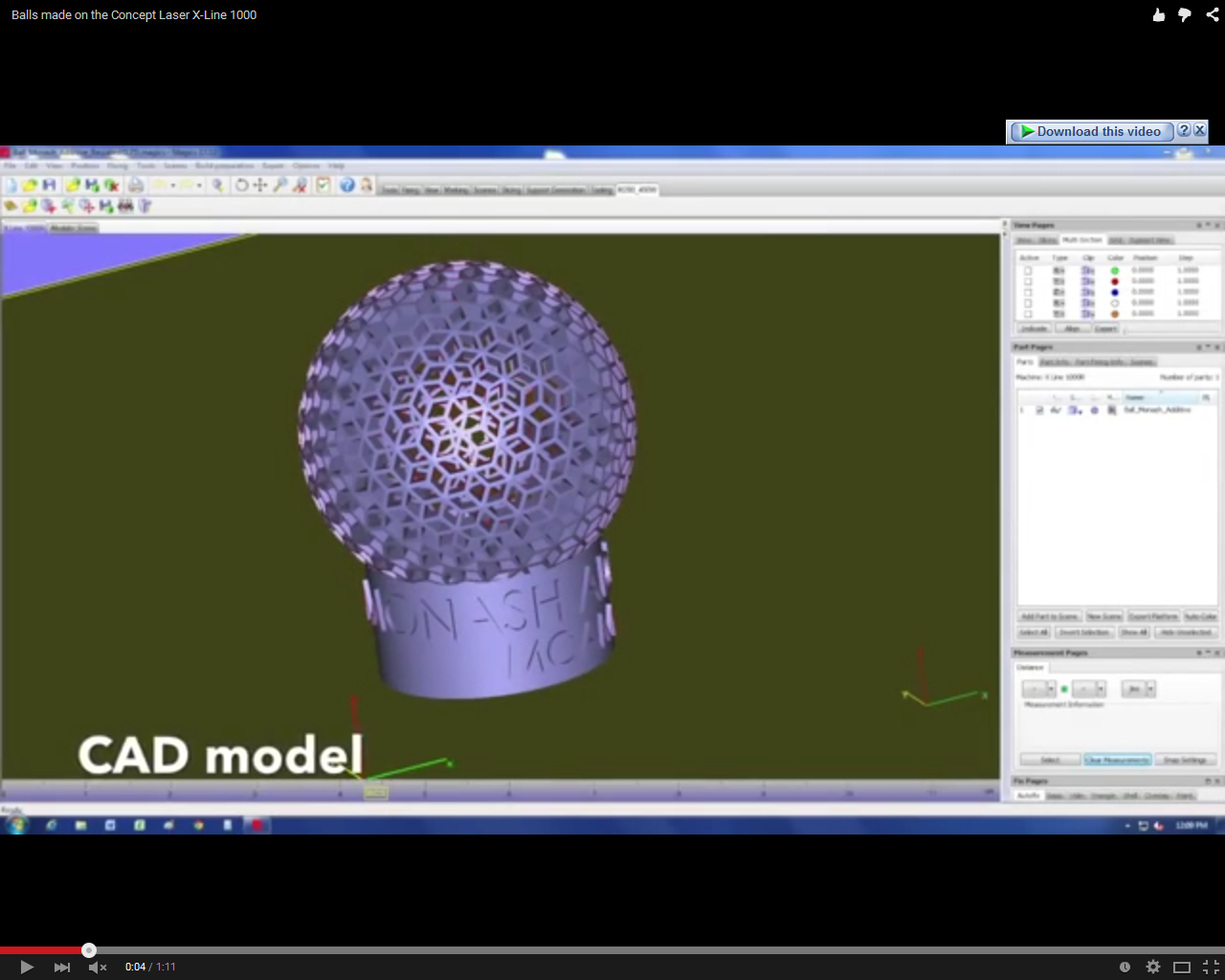Click the green section color swatch
1225x980 pixels.
tap(1115, 271)
